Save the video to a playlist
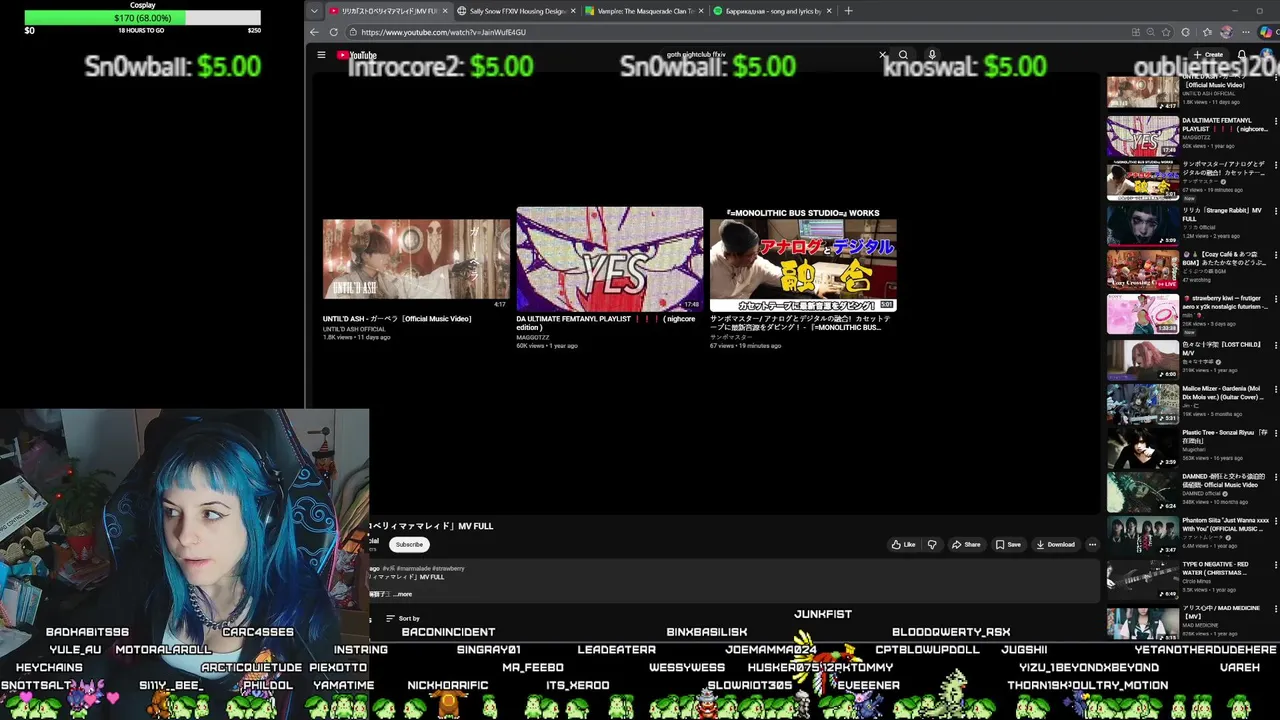 click(1008, 544)
